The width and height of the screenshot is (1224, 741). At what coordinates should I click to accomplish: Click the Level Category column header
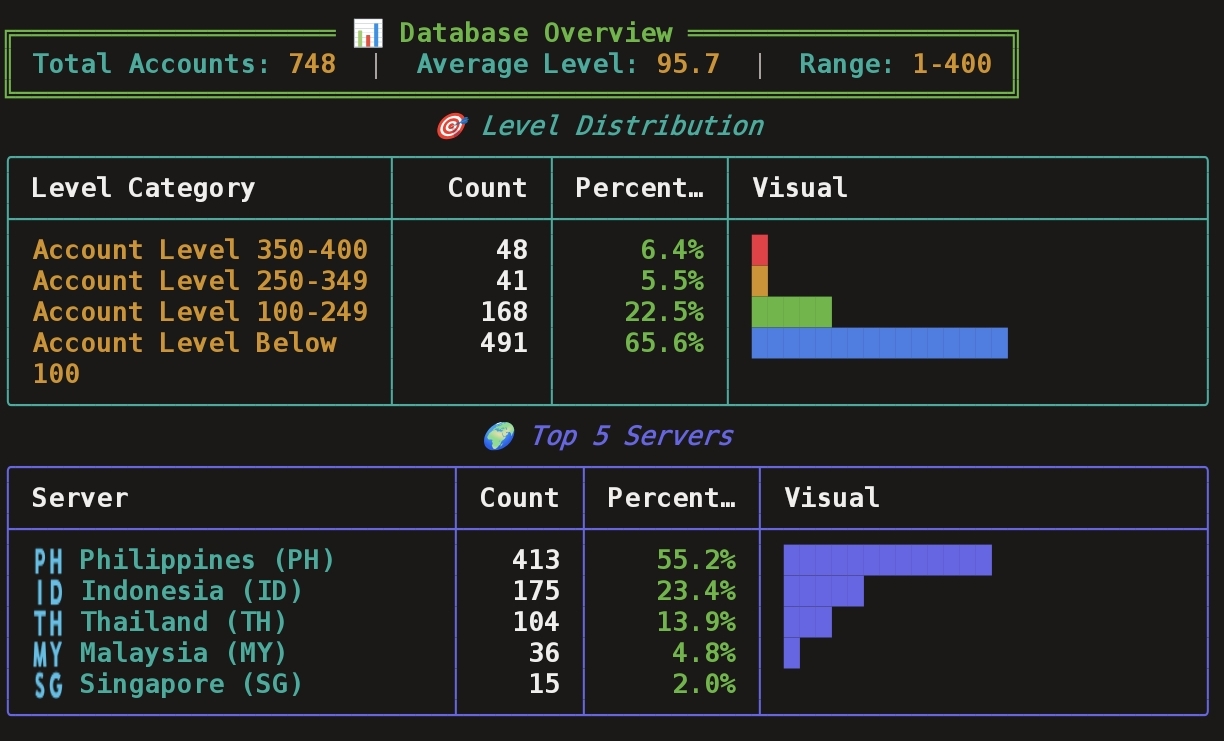click(143, 188)
